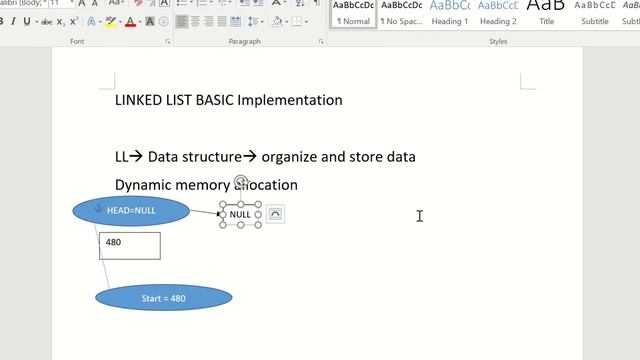Toggle underline formatting
Screen dimensions: 640x360
(x=27, y=22)
